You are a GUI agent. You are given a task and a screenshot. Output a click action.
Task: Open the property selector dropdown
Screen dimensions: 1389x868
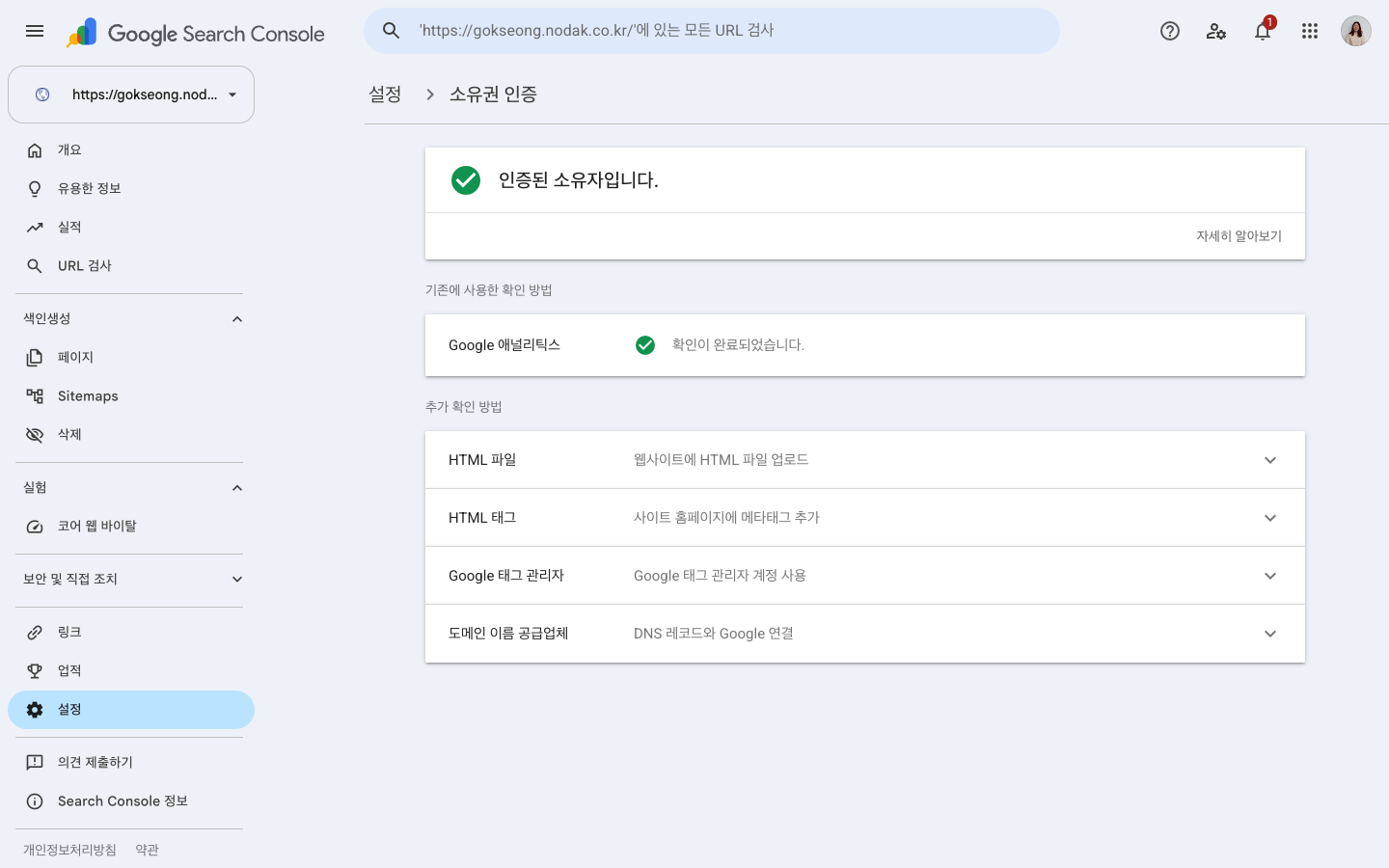coord(131,95)
